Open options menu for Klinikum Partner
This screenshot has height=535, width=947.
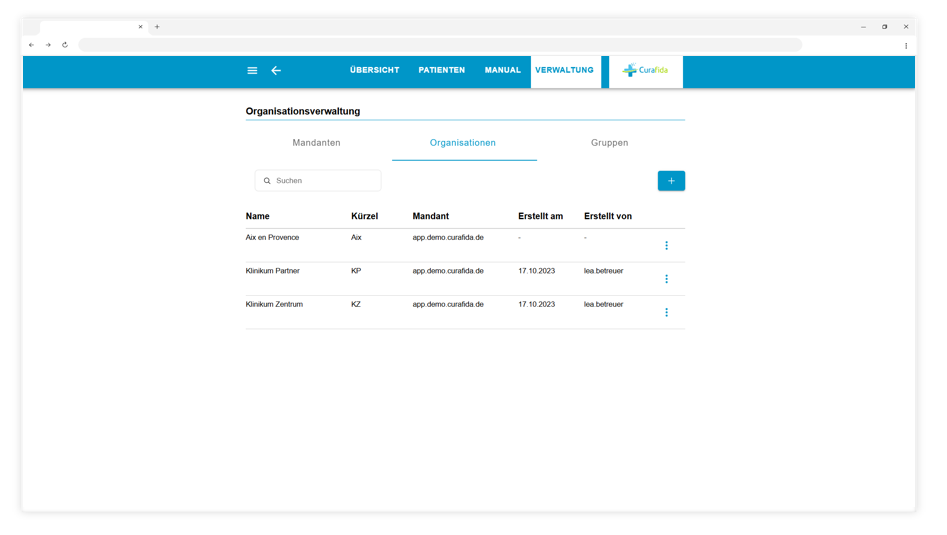point(666,279)
